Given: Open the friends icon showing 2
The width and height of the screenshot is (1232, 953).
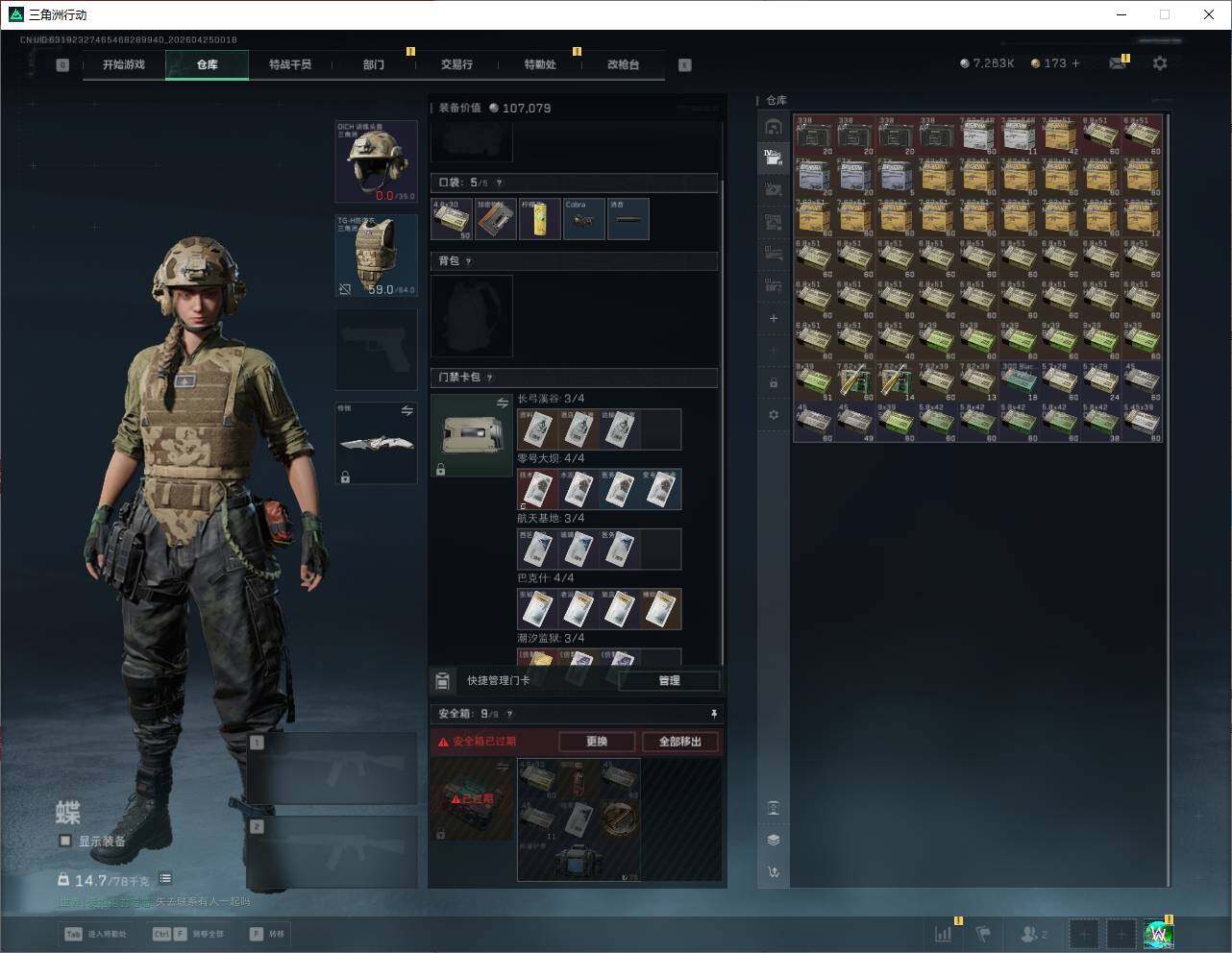Looking at the screenshot, I should [x=1034, y=934].
